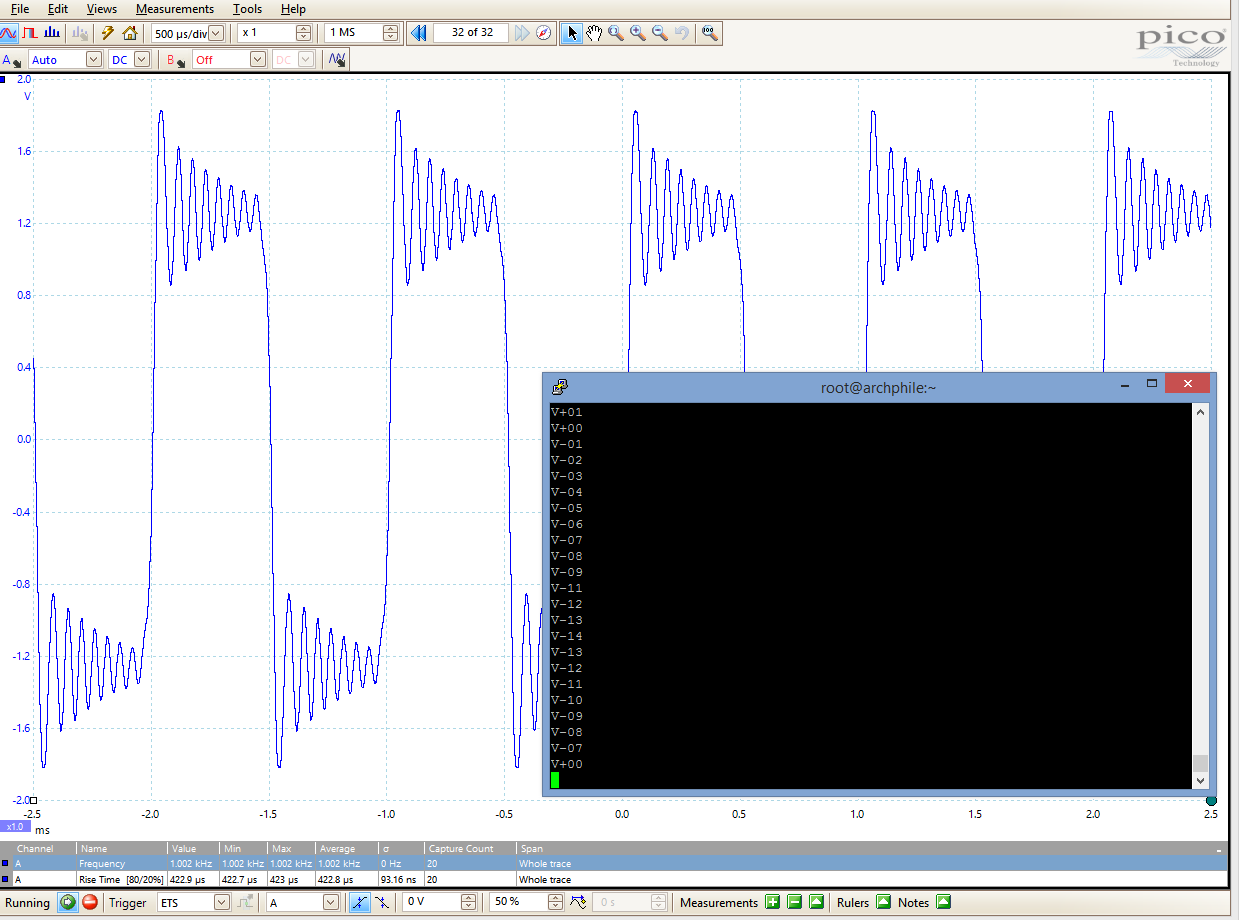Click the Pico Technology logo

(1181, 45)
